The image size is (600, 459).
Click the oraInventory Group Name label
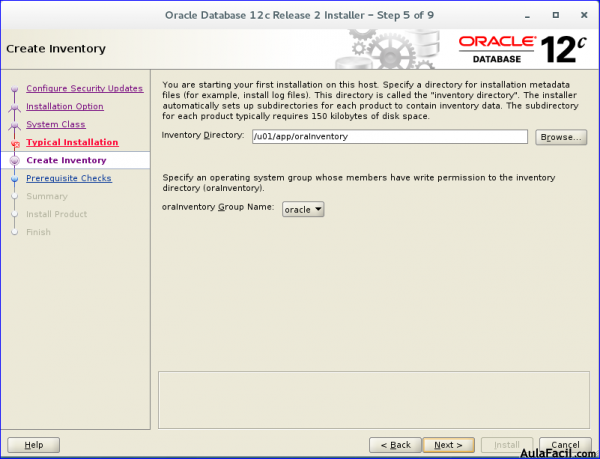(218, 207)
